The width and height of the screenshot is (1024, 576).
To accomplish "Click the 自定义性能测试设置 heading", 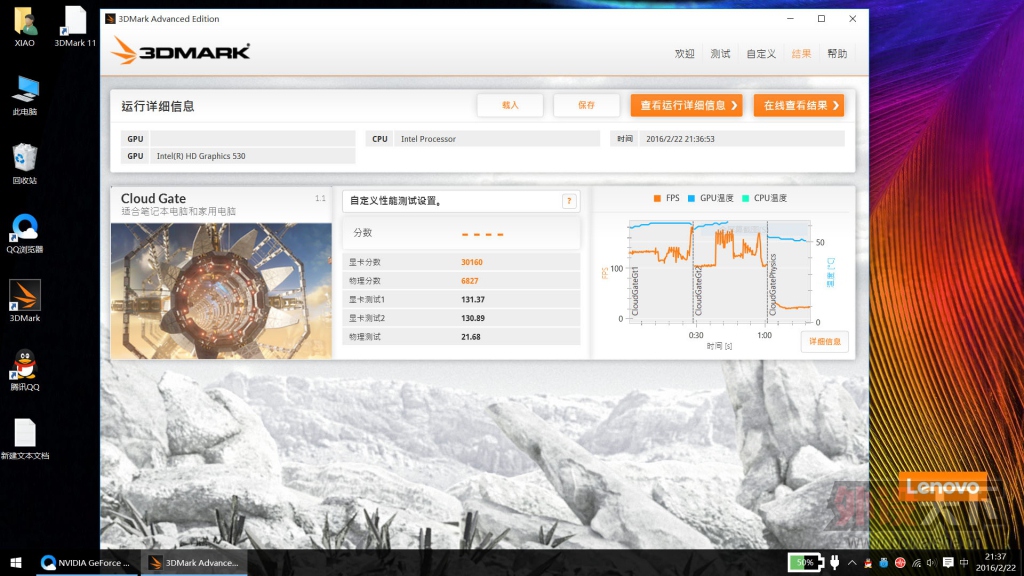I will [396, 200].
